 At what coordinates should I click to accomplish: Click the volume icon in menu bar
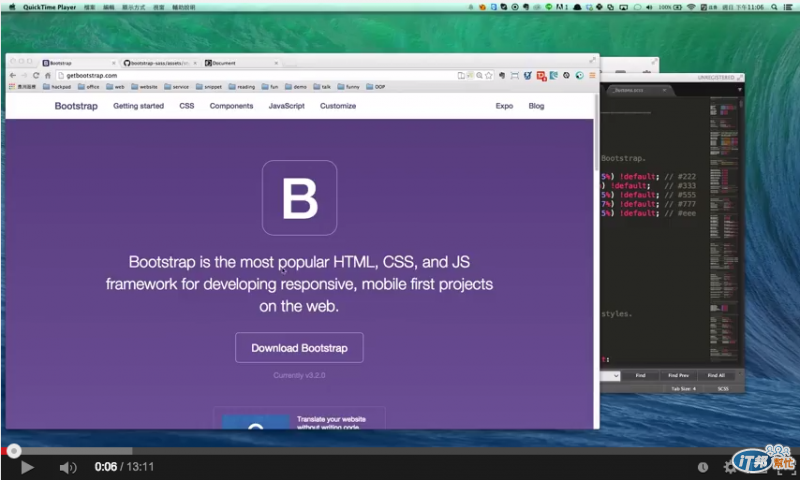649,7
